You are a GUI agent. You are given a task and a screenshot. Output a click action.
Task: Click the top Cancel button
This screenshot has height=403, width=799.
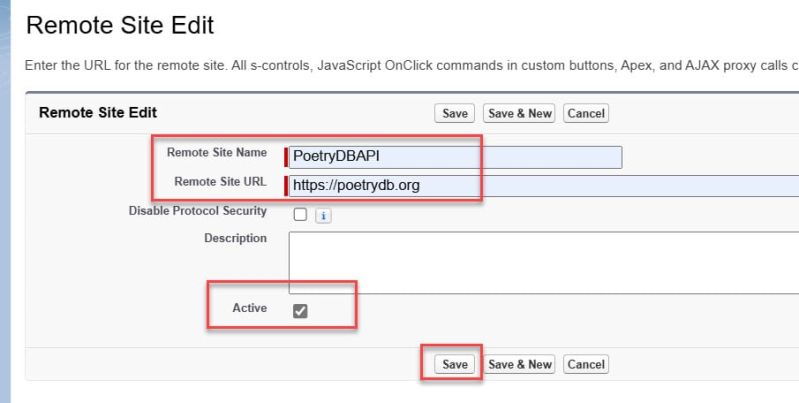click(x=586, y=113)
